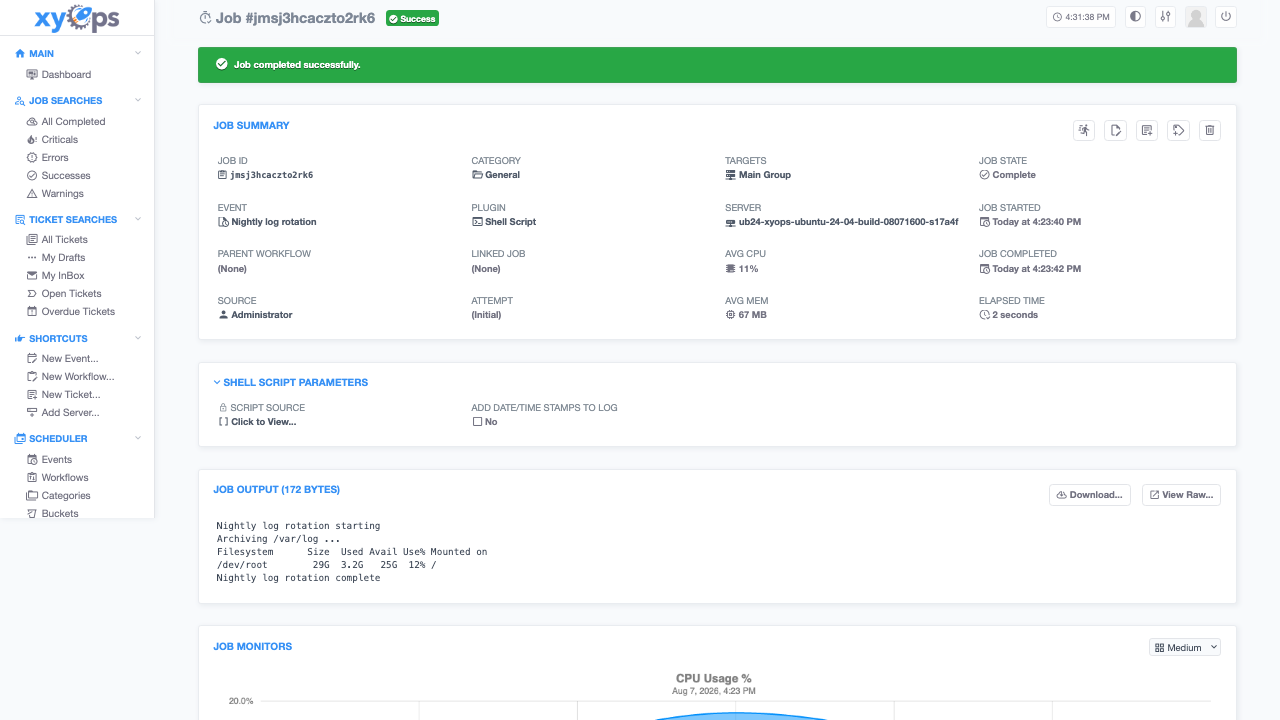Open Workflows under Scheduler
The image size is (1280, 720).
click(x=65, y=478)
